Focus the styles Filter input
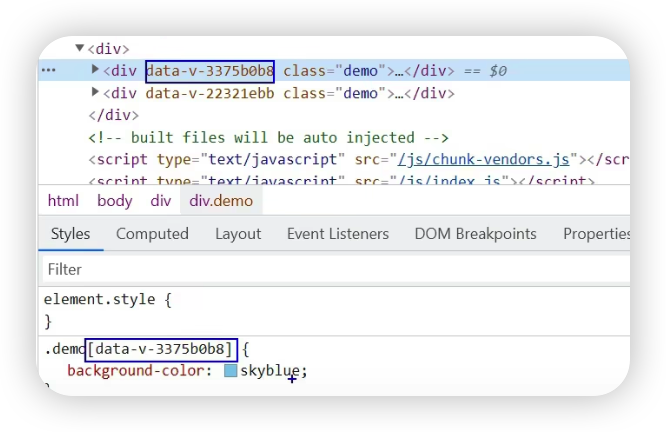 tap(336, 269)
